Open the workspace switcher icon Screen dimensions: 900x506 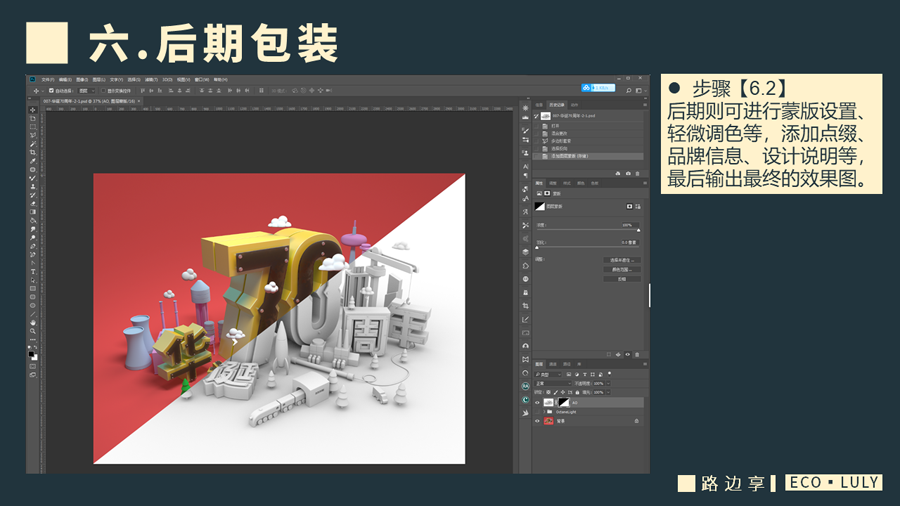click(639, 91)
